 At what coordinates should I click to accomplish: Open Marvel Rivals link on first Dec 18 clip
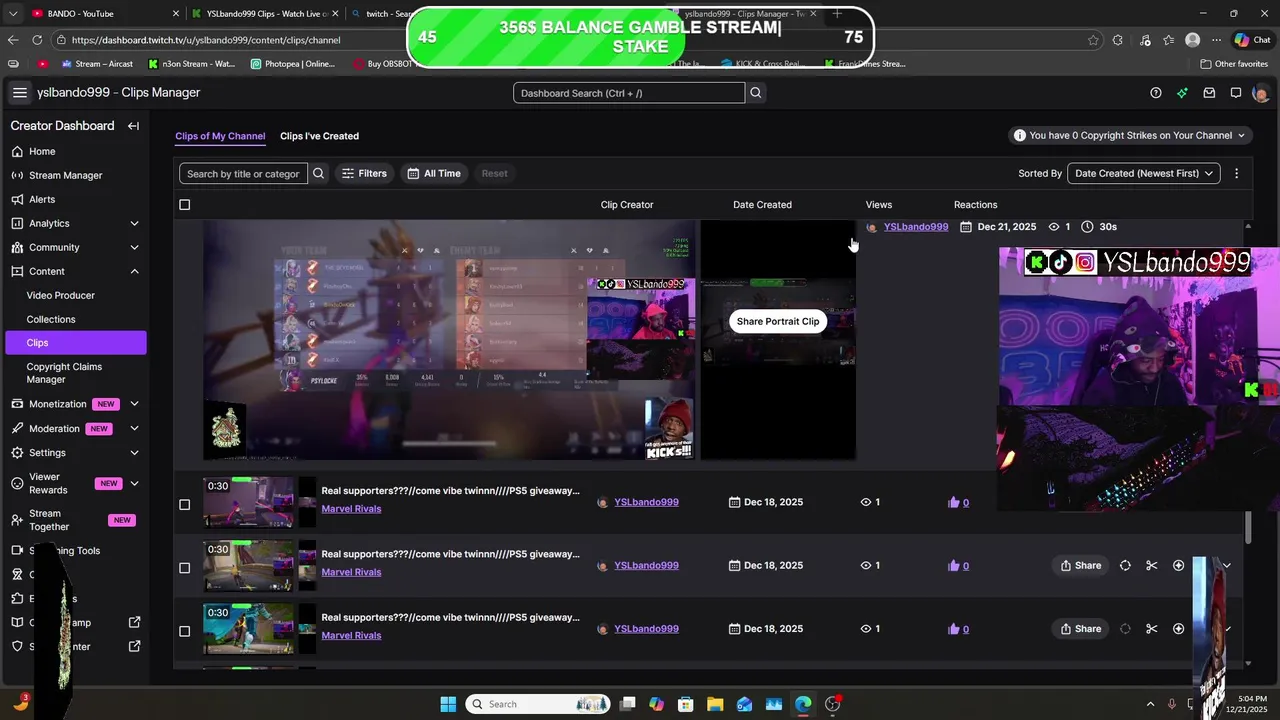click(351, 509)
